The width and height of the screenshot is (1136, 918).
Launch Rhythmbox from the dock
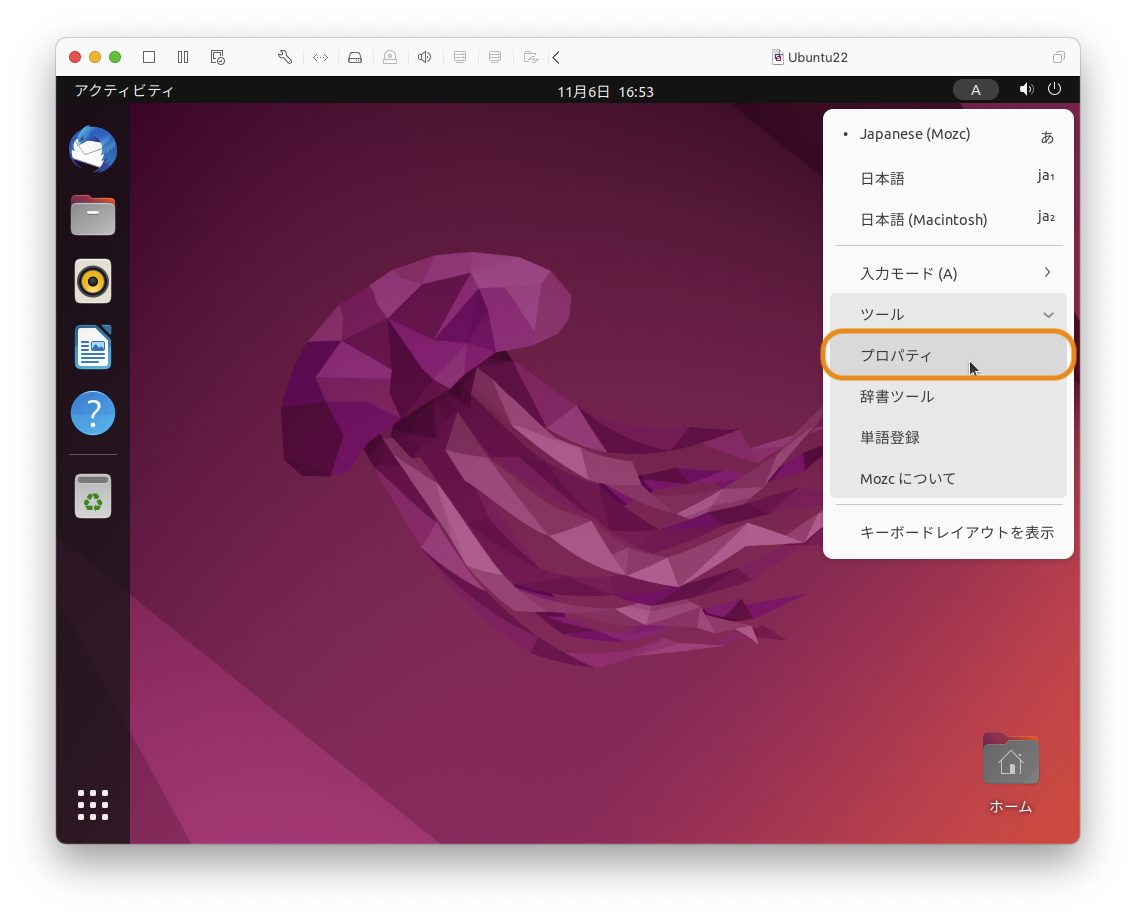click(x=93, y=281)
